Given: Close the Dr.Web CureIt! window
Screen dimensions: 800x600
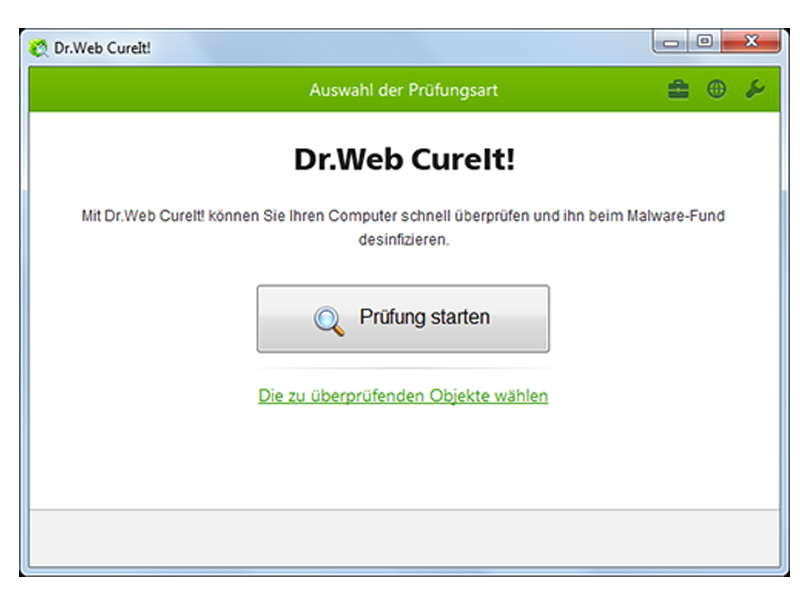Looking at the screenshot, I should [x=751, y=41].
